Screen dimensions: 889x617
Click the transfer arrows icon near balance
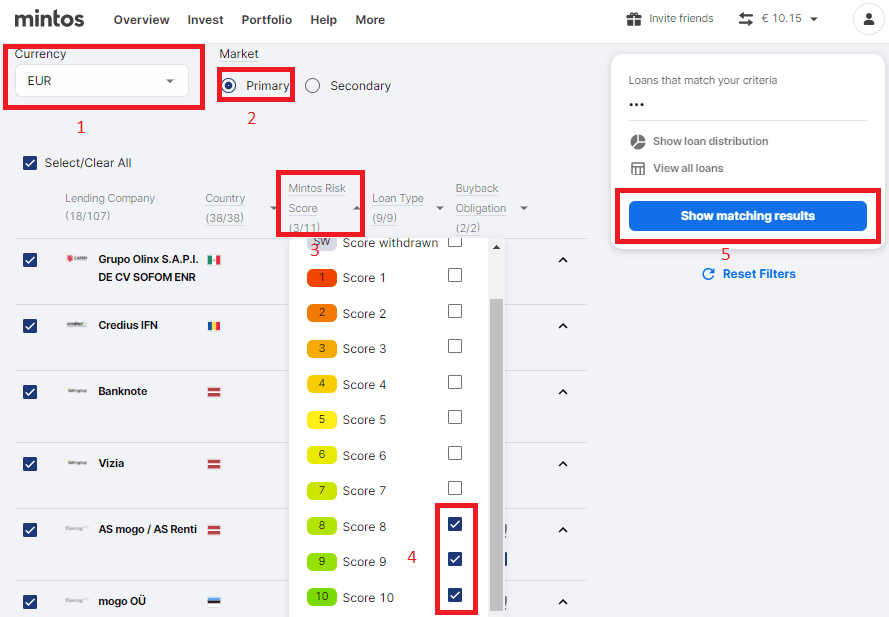(x=746, y=19)
